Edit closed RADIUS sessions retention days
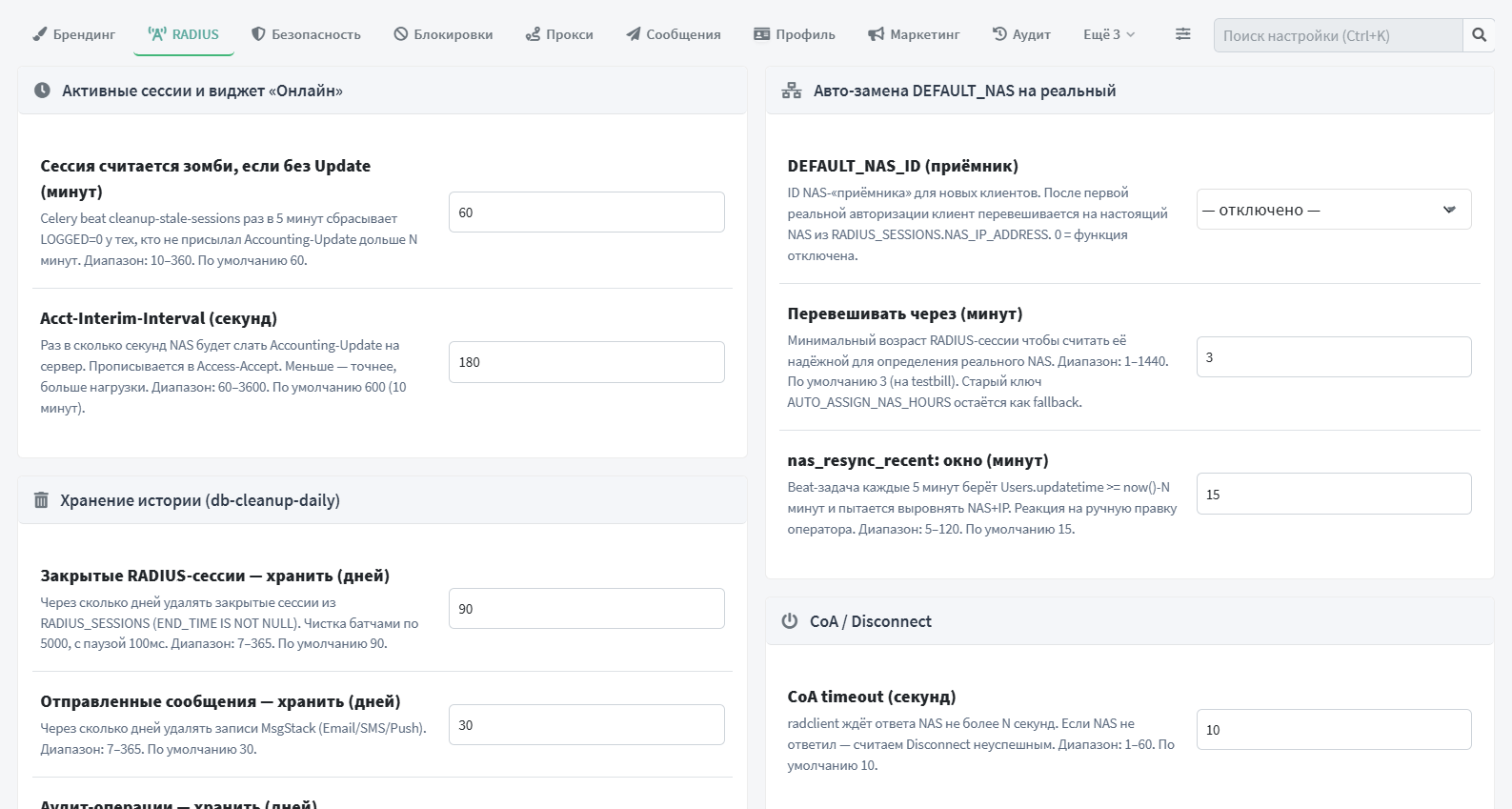Viewport: 1512px width, 809px height. 587,609
